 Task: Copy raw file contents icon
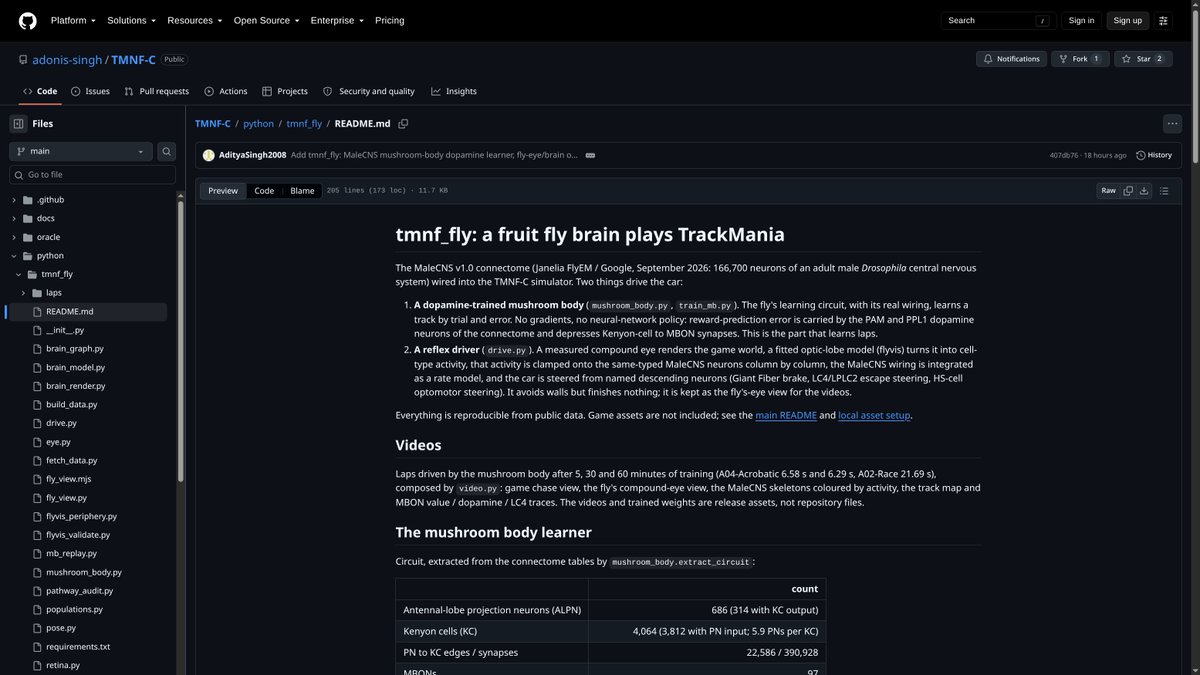1128,190
